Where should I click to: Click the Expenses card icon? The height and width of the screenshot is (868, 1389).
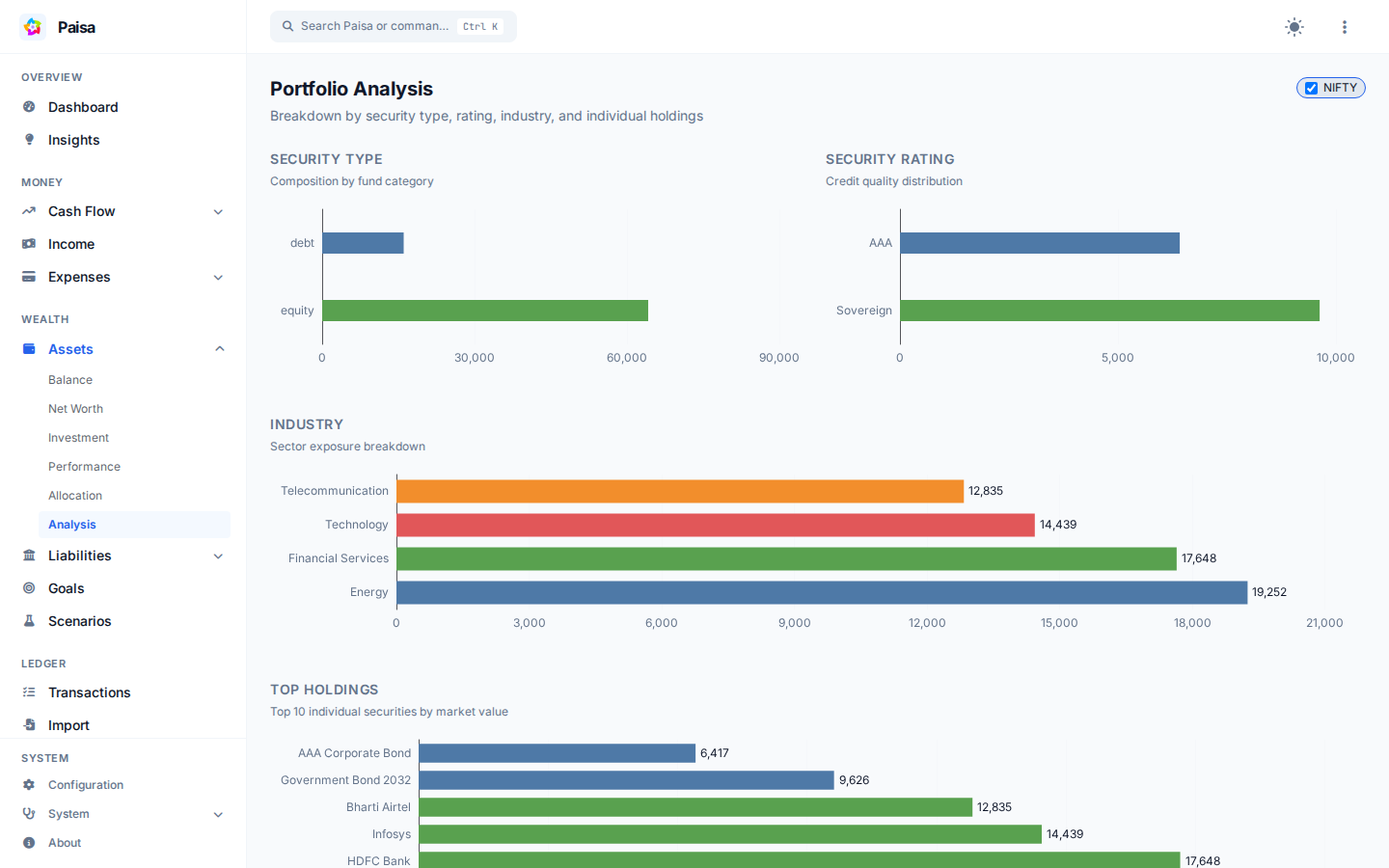(x=29, y=277)
